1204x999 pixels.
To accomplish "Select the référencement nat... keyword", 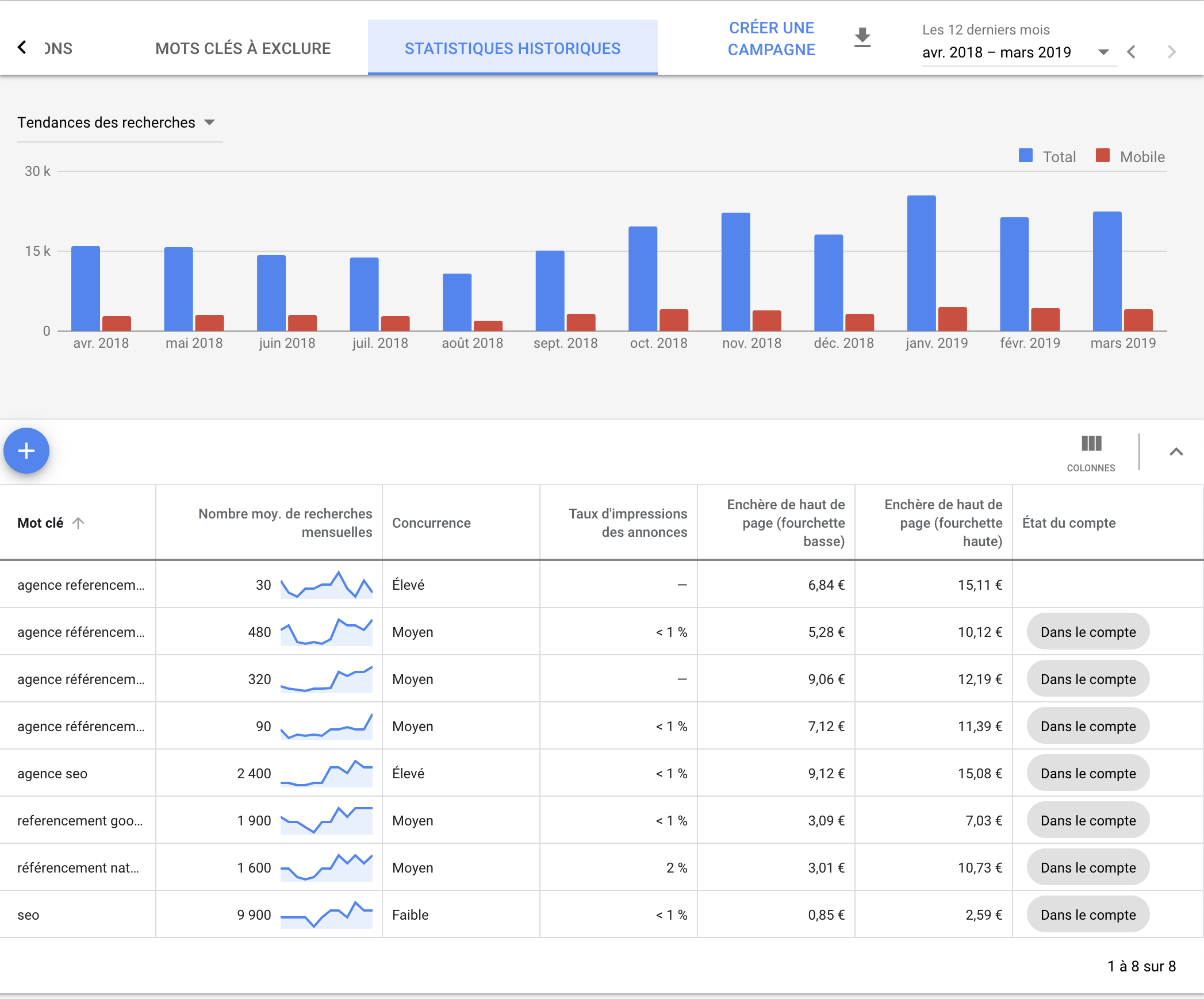I will pyautogui.click(x=78, y=868).
